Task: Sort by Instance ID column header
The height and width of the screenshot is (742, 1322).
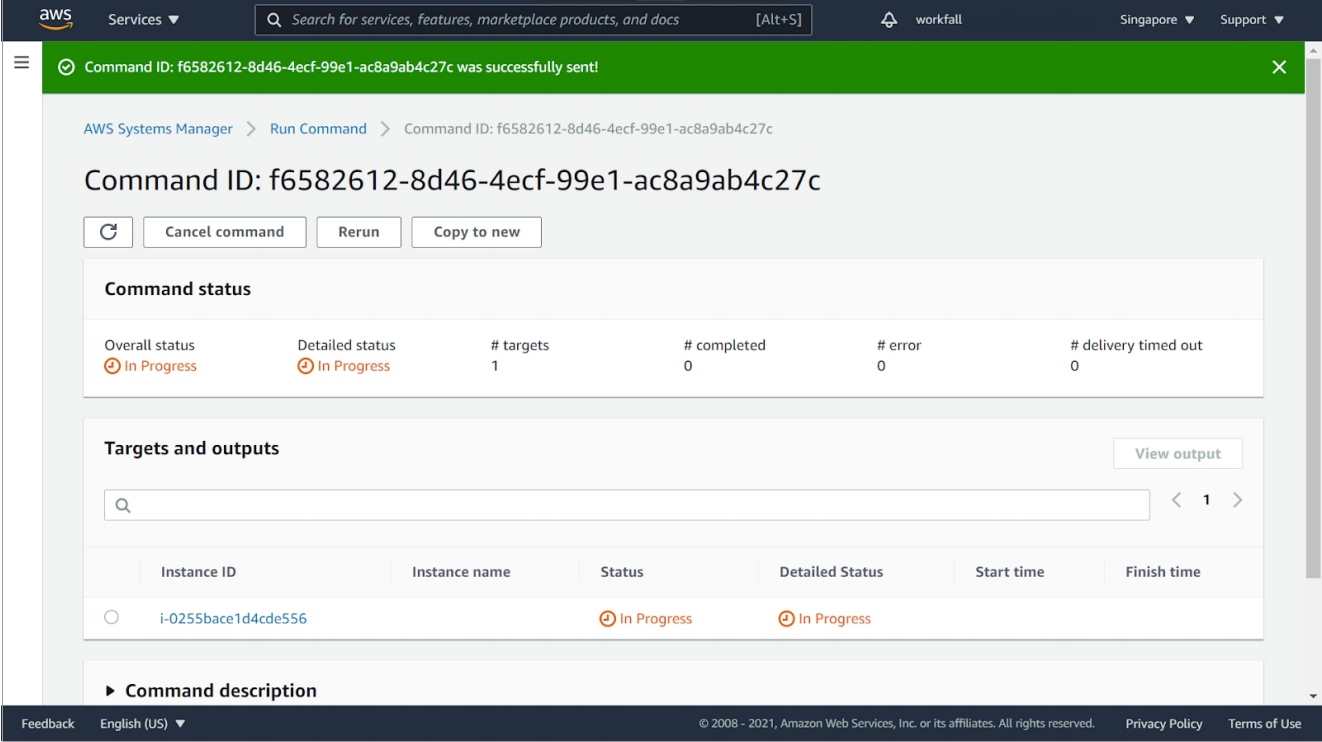Action: coord(198,572)
